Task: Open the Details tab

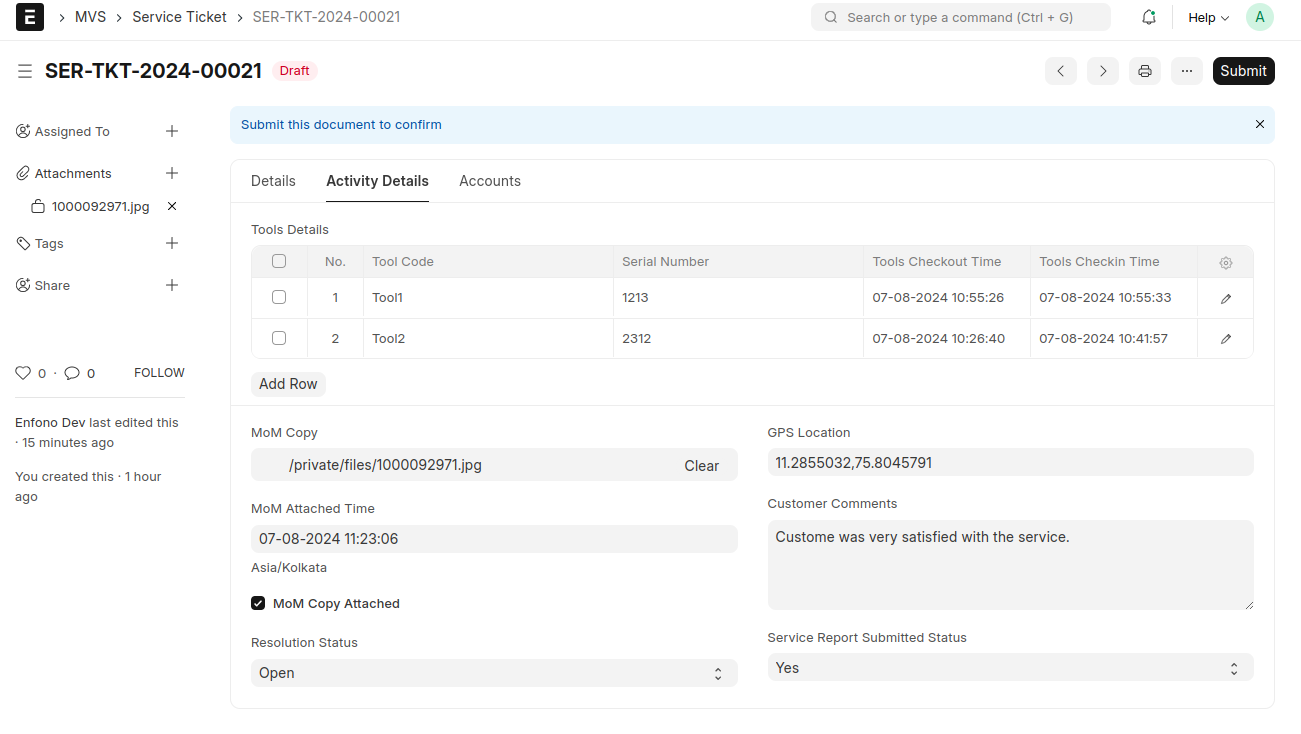Action: click(273, 181)
